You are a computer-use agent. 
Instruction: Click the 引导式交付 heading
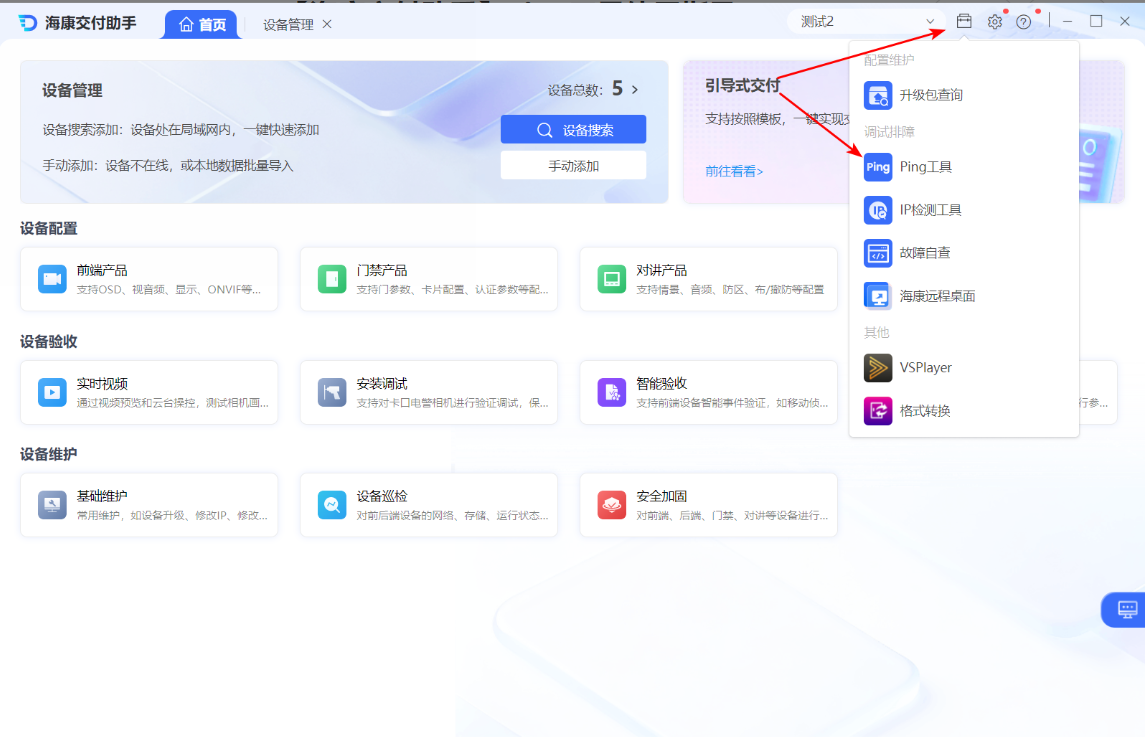(743, 86)
